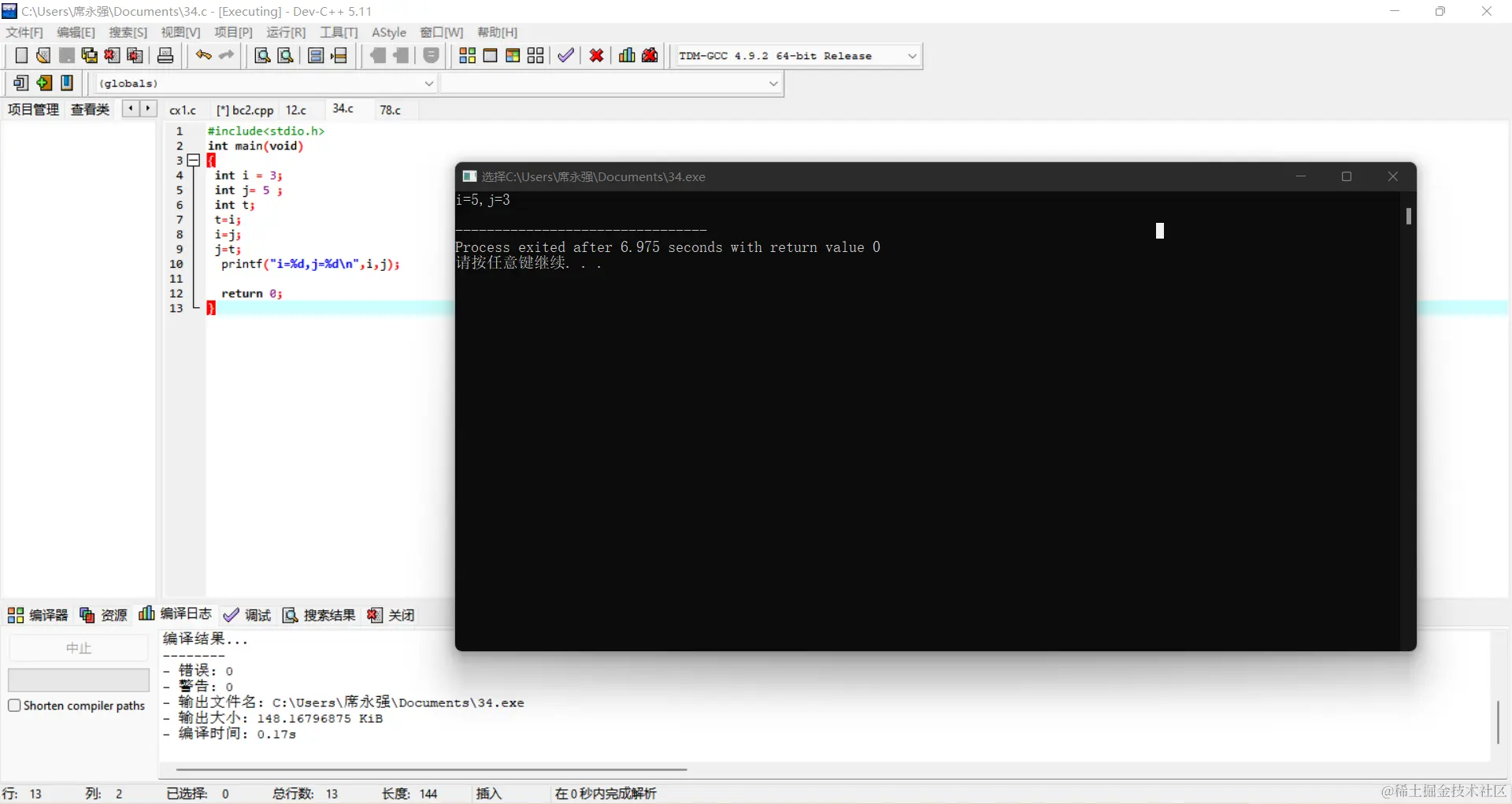Show the 查看类 sidebar tab
This screenshot has height=804, width=1512.
coord(90,109)
